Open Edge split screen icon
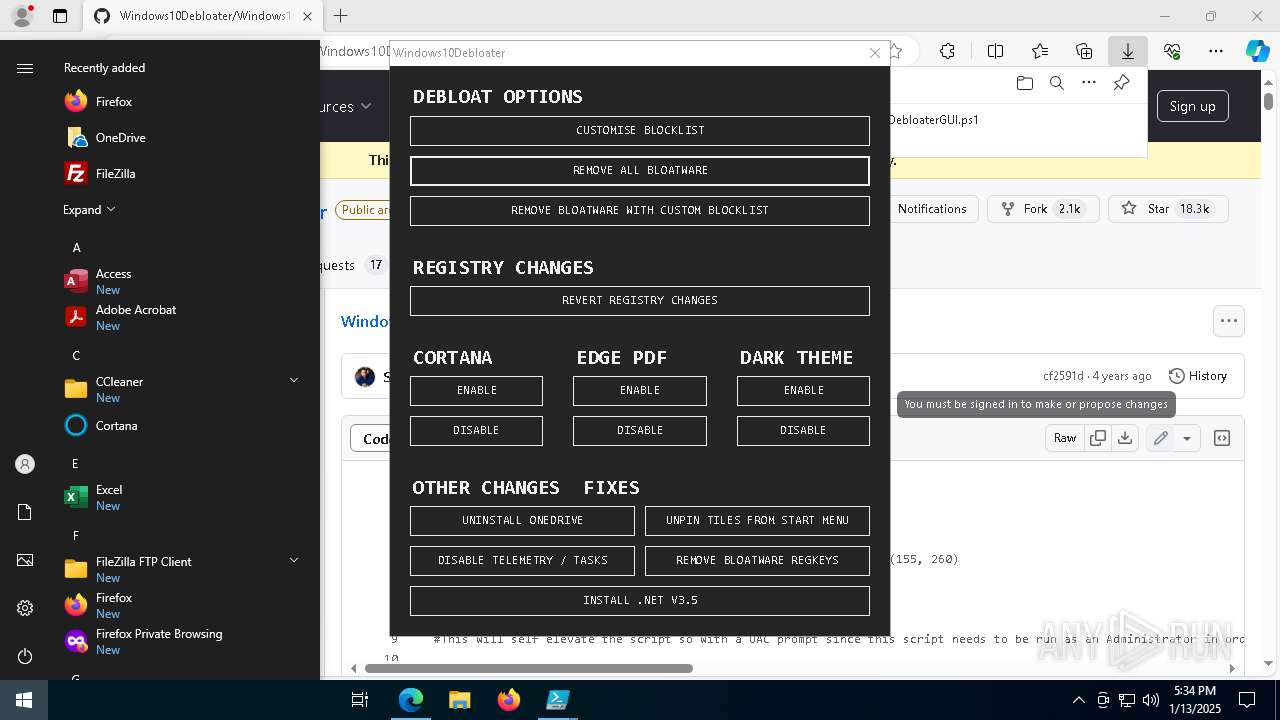The height and width of the screenshot is (720, 1280). click(995, 51)
